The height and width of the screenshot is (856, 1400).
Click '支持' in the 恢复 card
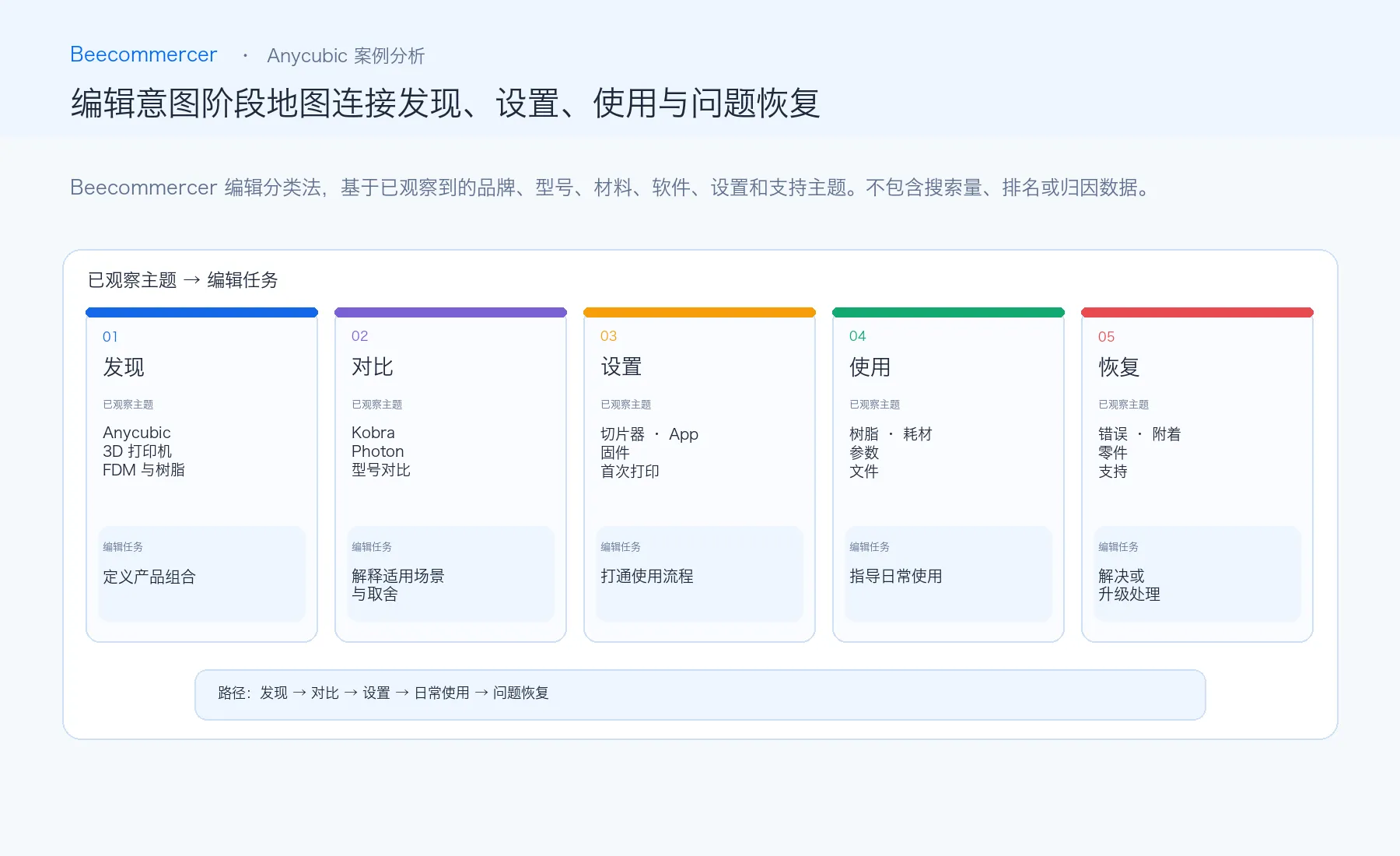1113,472
